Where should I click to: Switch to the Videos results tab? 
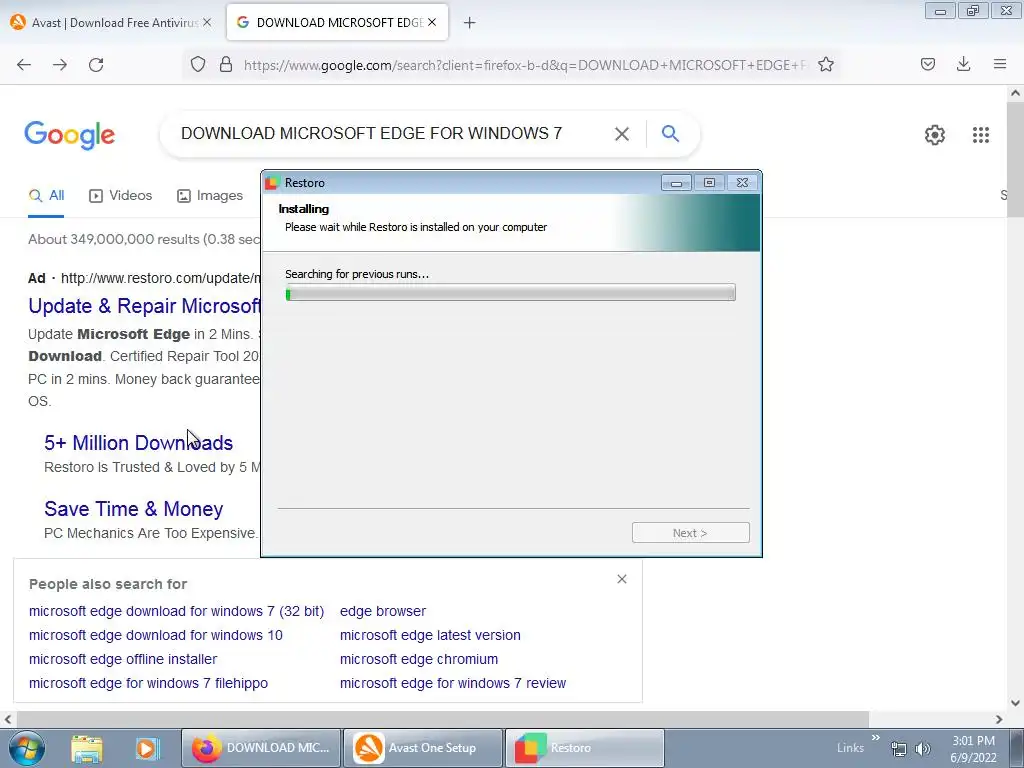click(121, 195)
